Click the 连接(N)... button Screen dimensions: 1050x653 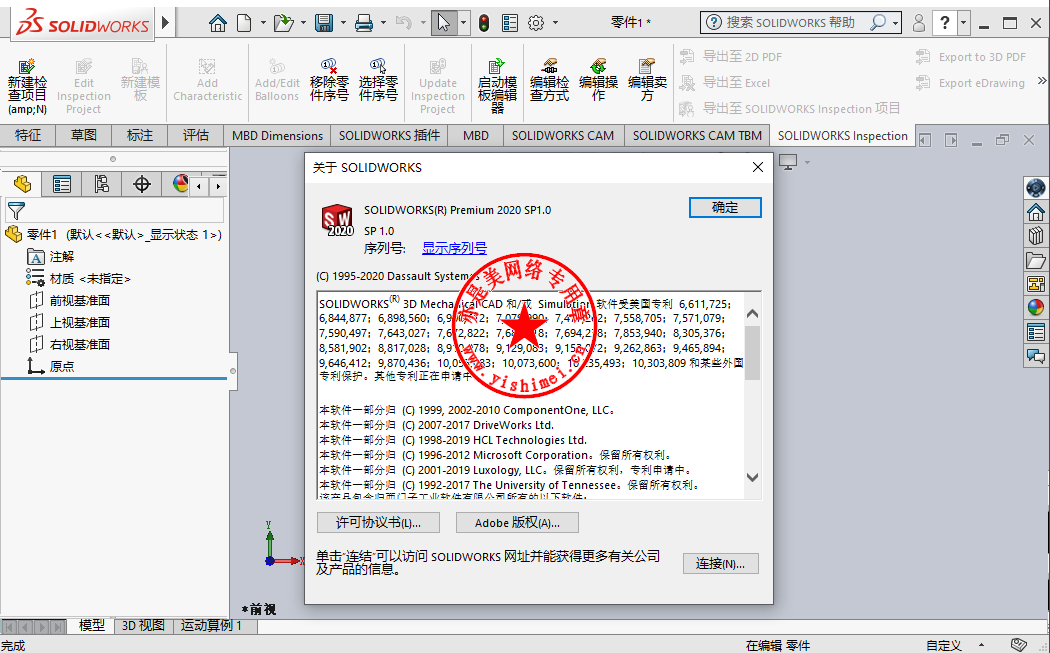pyautogui.click(x=721, y=564)
